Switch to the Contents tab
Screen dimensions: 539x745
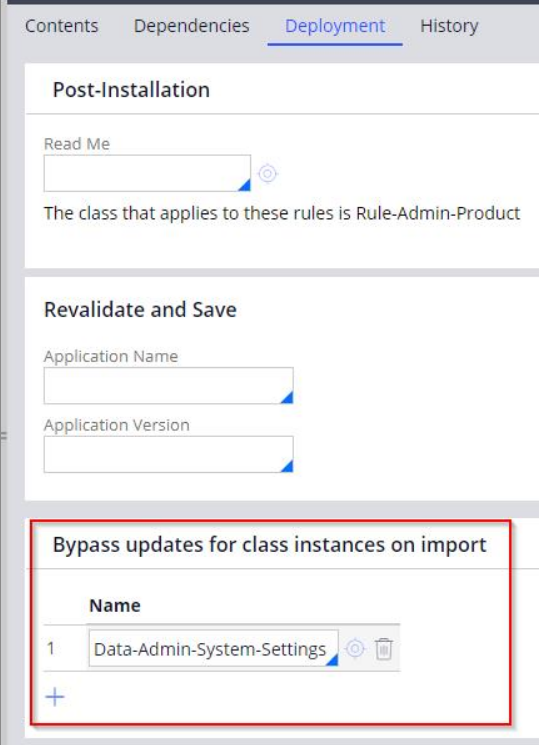(x=62, y=26)
